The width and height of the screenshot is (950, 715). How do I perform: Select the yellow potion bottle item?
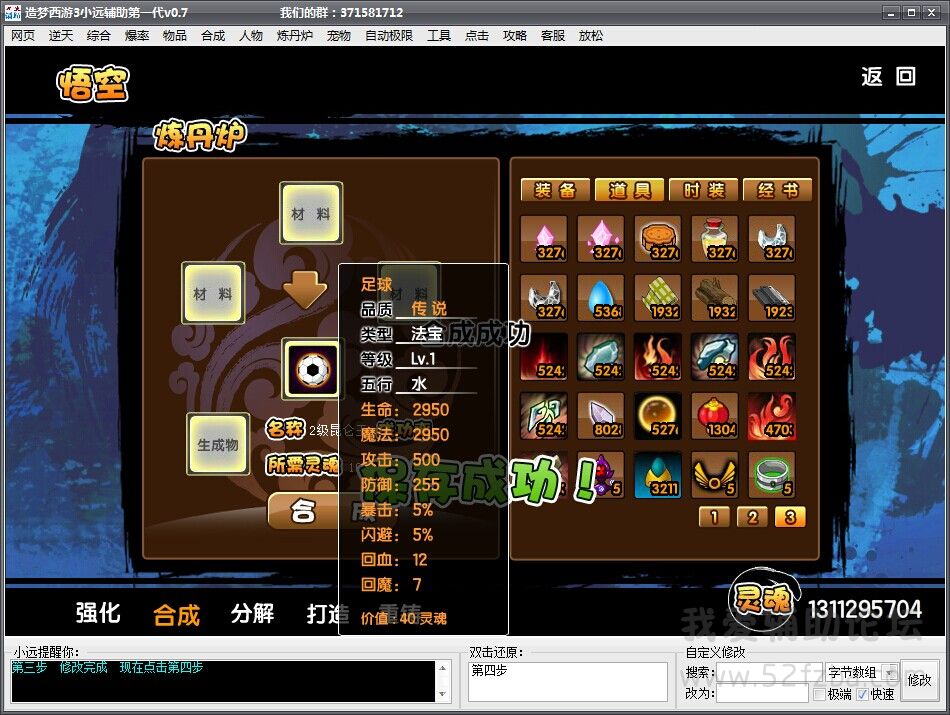click(714, 240)
